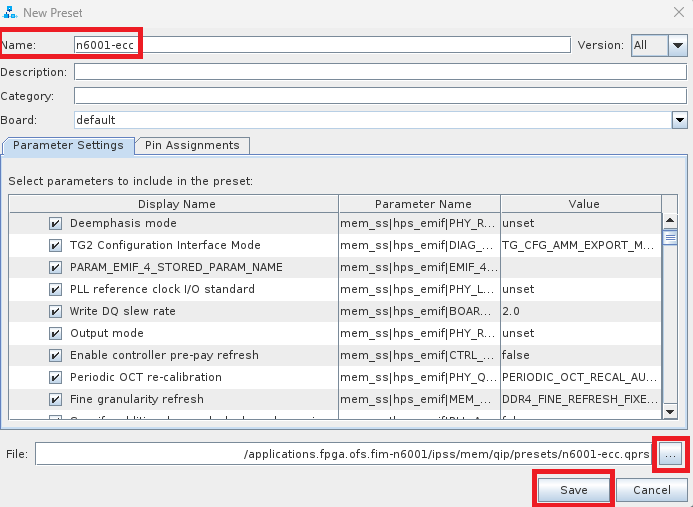This screenshot has height=507, width=693.
Task: Select the Parameter Settings tab
Action: (x=68, y=145)
